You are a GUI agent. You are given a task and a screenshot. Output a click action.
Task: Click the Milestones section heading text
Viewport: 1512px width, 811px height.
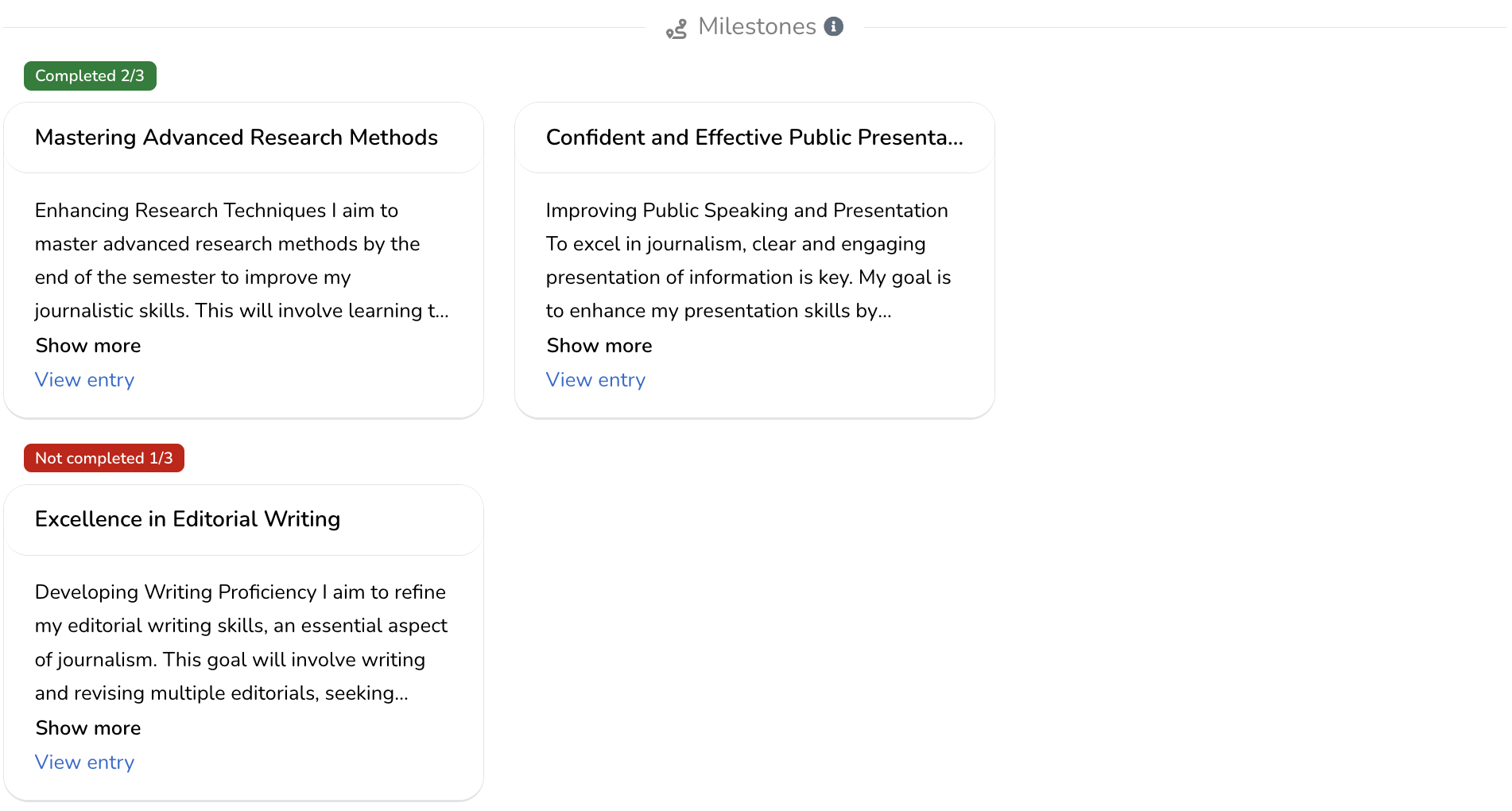pos(757,26)
